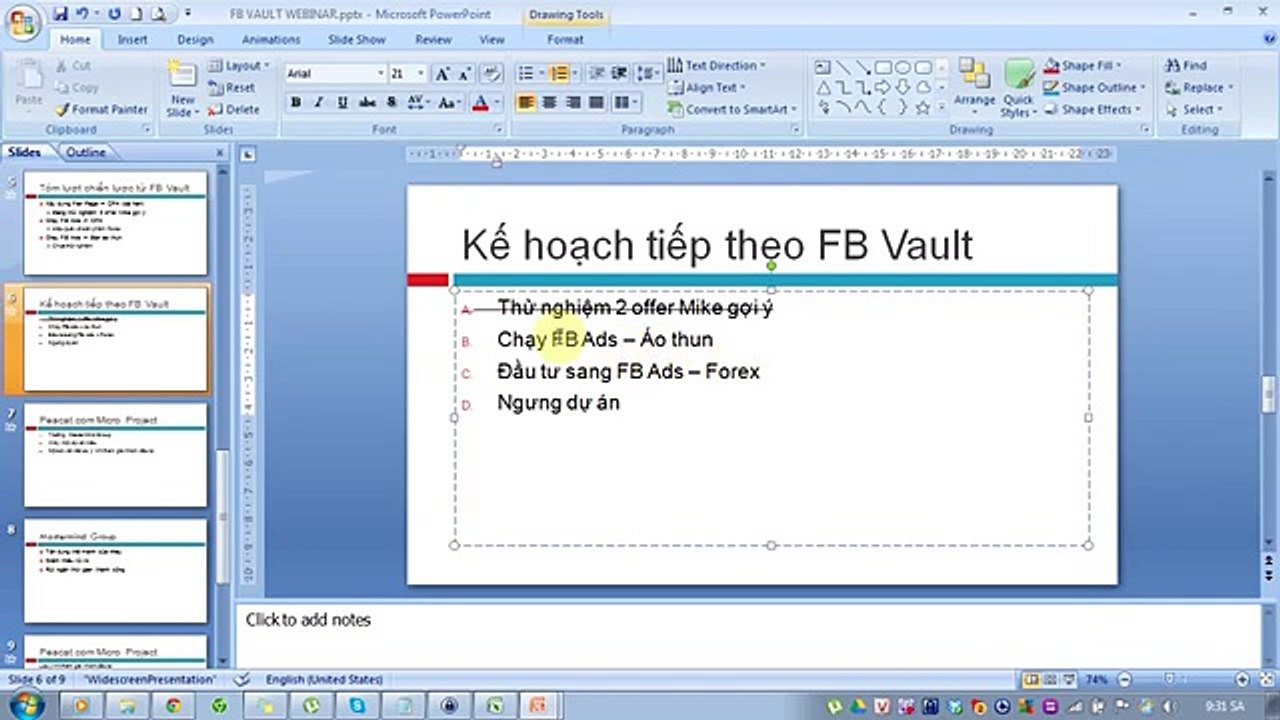Select the isosceles triangle shape

823,87
